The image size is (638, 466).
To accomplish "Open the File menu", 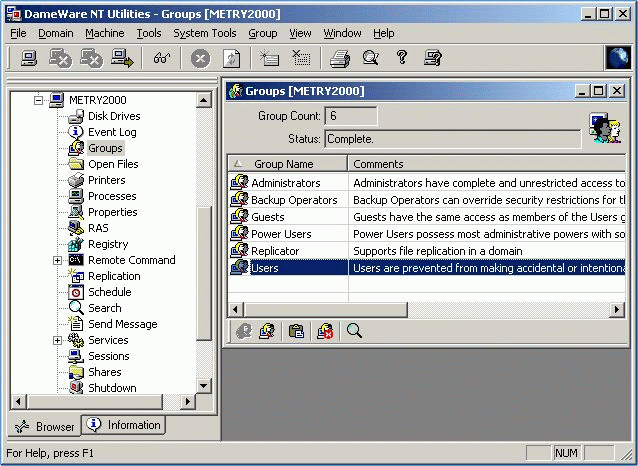I will coord(18,33).
